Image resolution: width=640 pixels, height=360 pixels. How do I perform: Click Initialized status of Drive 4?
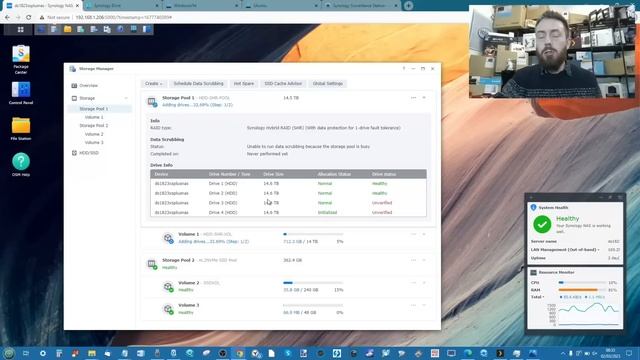click(x=327, y=213)
